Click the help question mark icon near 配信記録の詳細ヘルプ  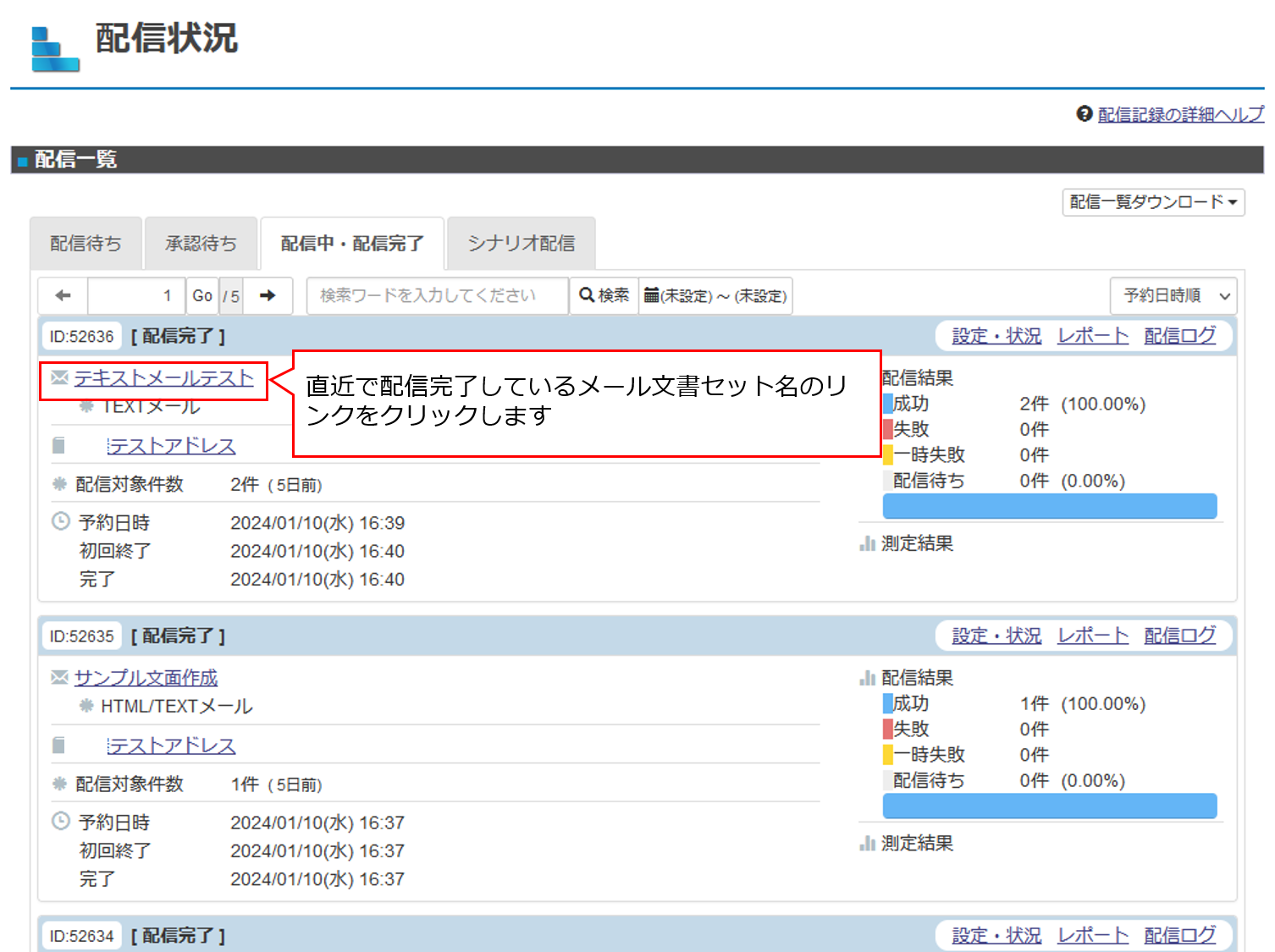[1085, 113]
